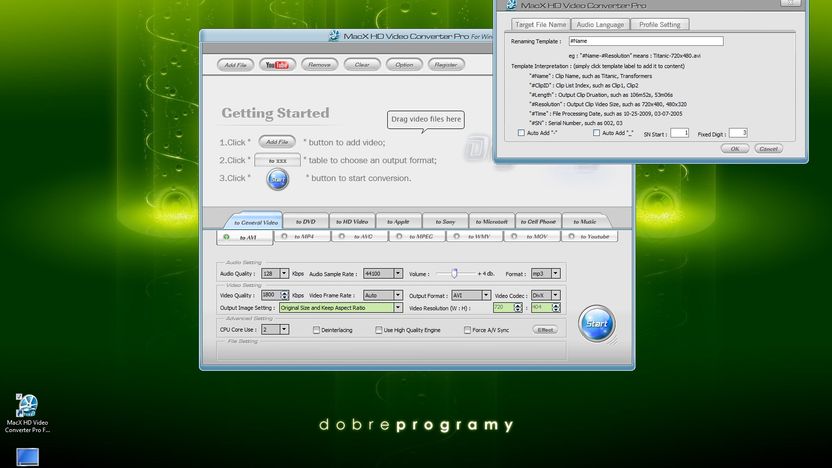832x468 pixels.
Task: Select the 'to MOV' radio option
Action: [514, 236]
